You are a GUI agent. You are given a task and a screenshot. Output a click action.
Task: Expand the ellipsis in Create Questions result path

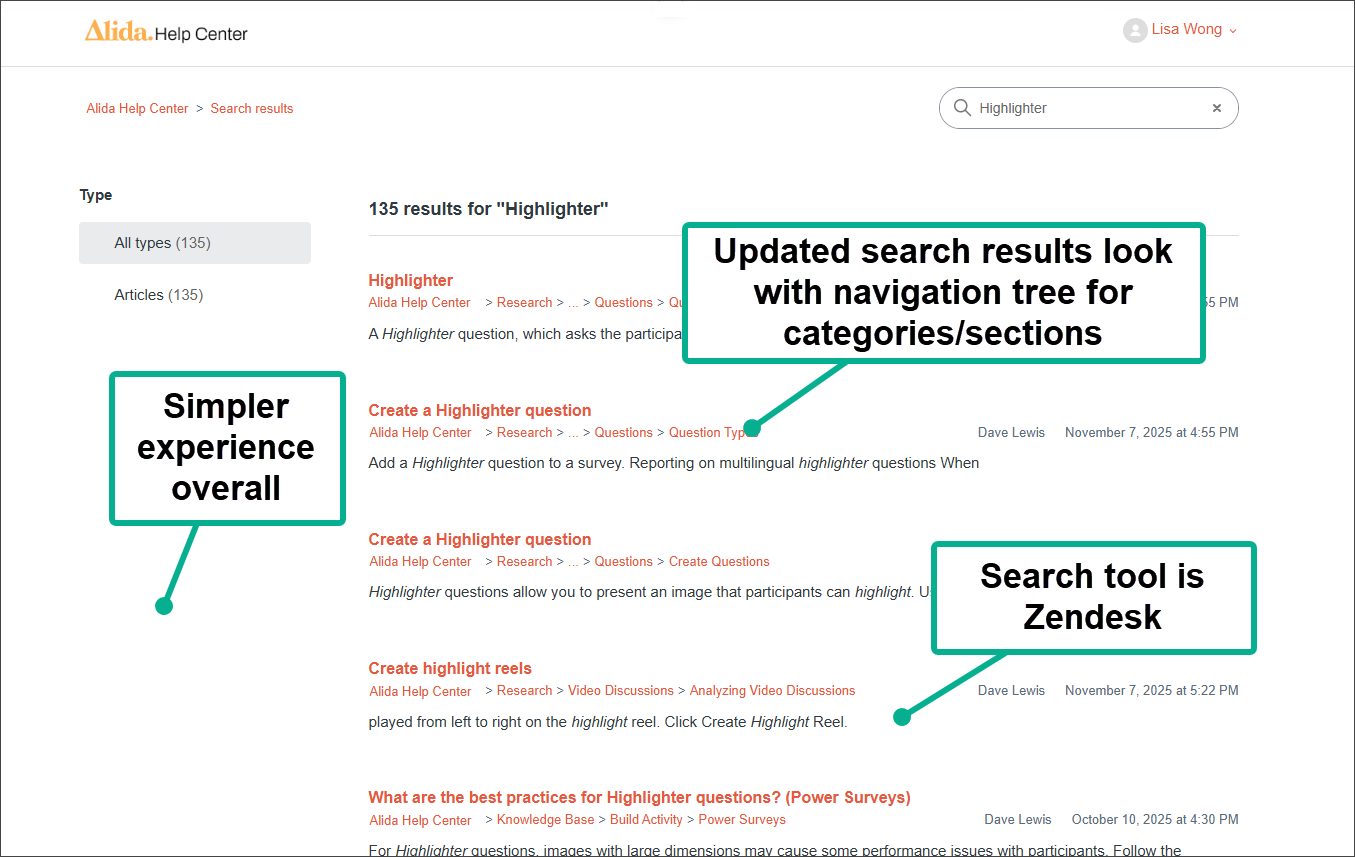click(573, 561)
